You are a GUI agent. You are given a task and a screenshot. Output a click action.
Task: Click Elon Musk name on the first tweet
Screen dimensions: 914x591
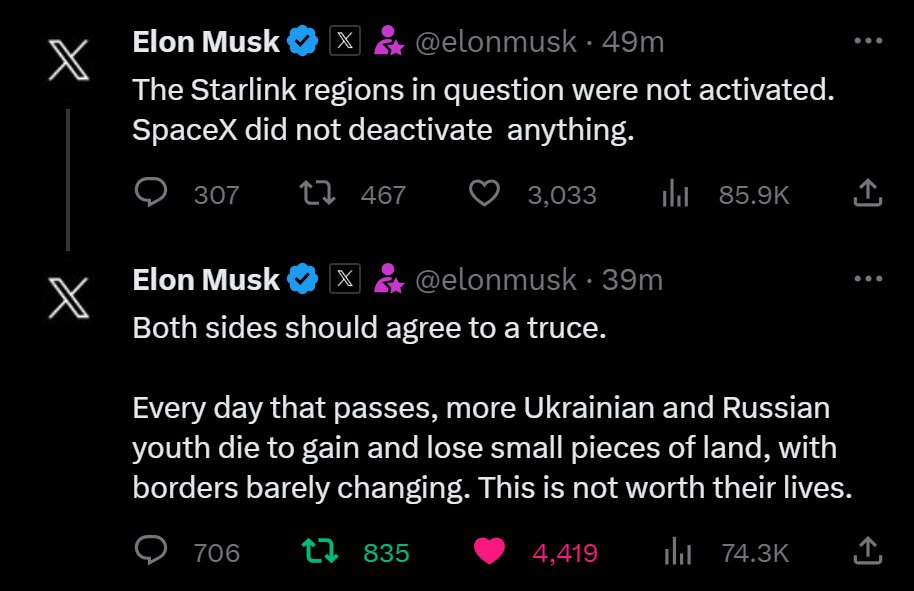point(206,41)
